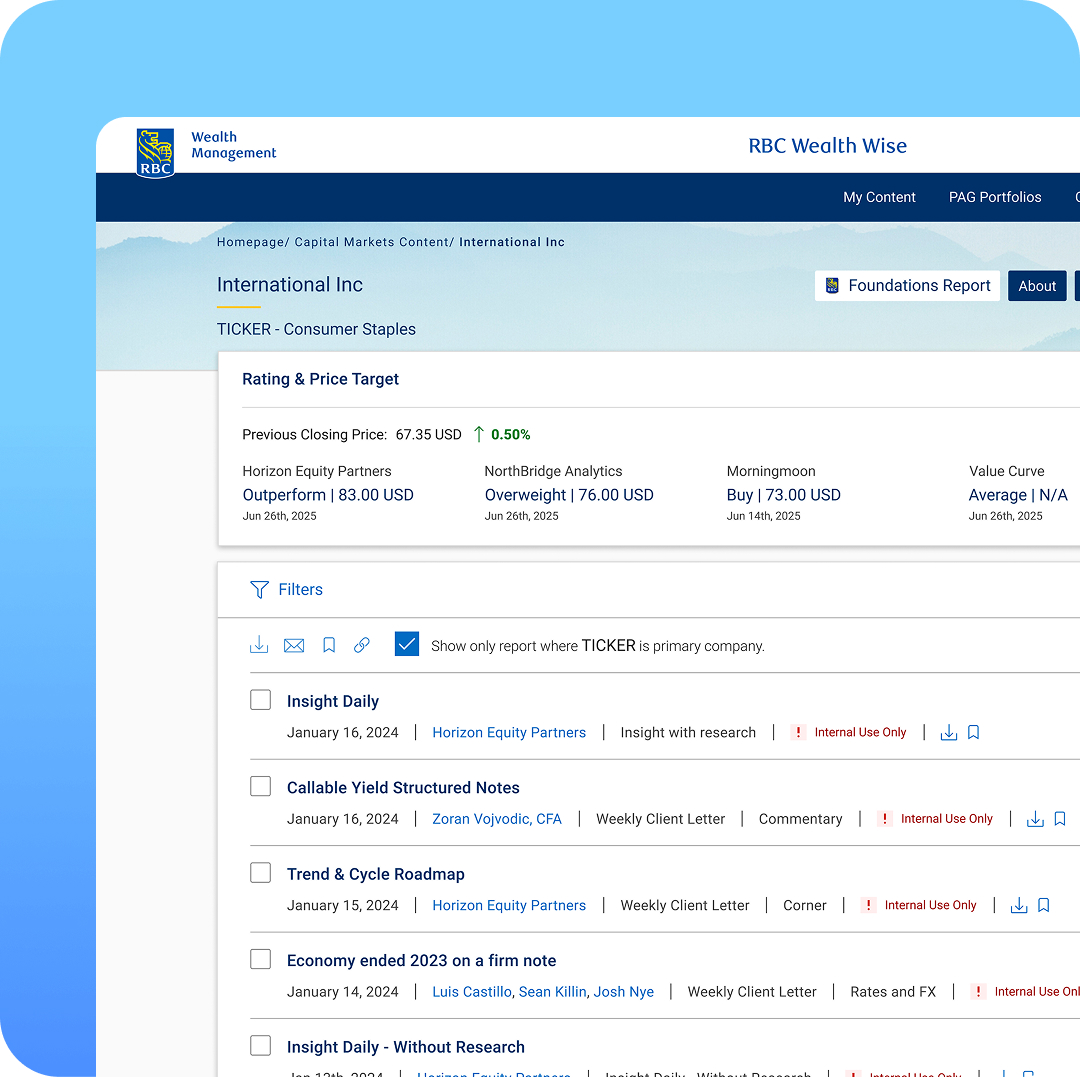
Task: Click the bulk bookmark icon in toolbar
Action: pyautogui.click(x=329, y=645)
